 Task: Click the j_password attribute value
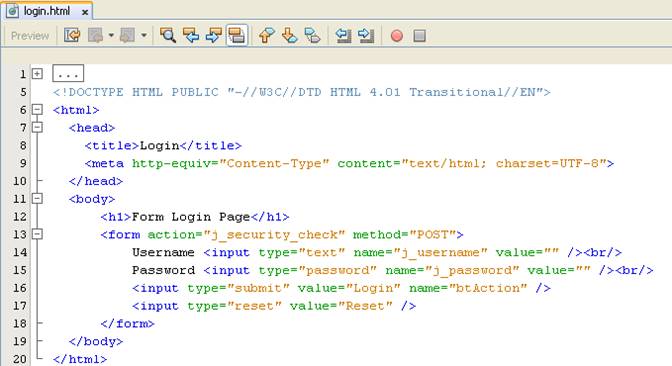click(x=472, y=271)
